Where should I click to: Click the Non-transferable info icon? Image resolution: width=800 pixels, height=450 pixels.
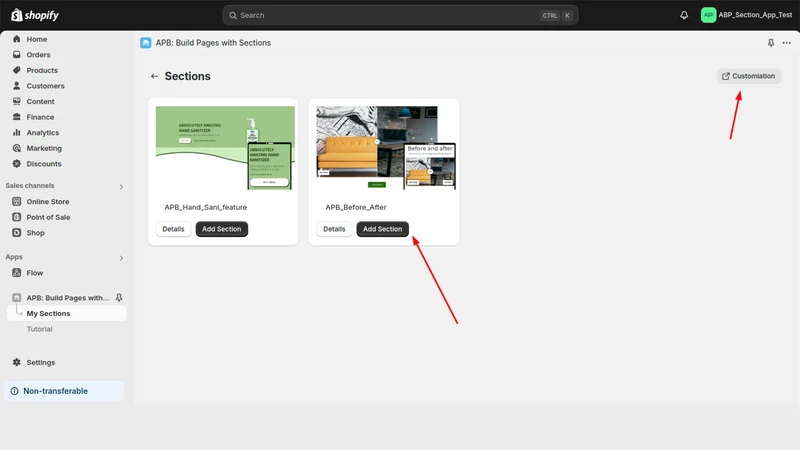(14, 391)
